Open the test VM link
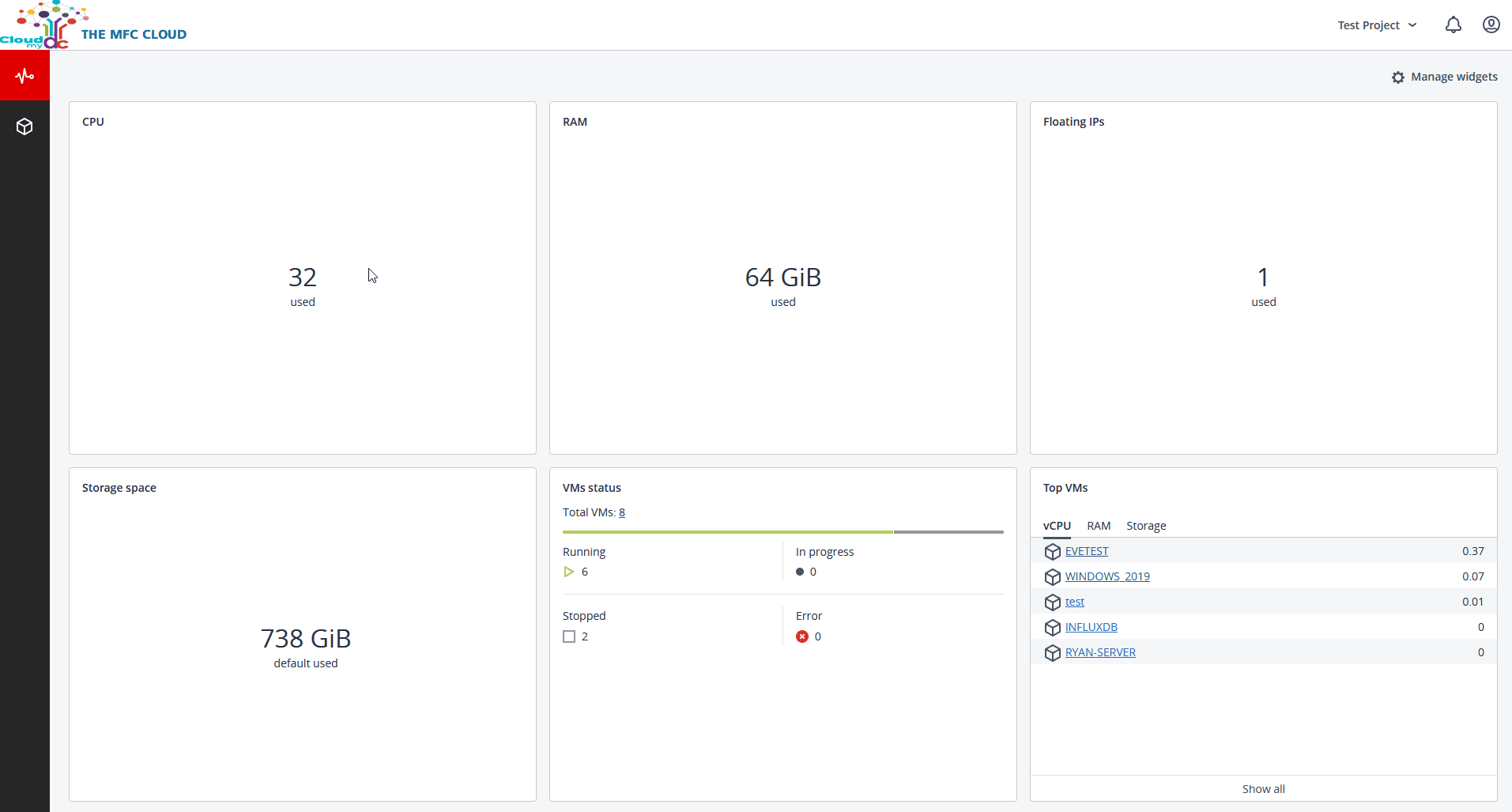This screenshot has height=812, width=1512. pyautogui.click(x=1074, y=602)
